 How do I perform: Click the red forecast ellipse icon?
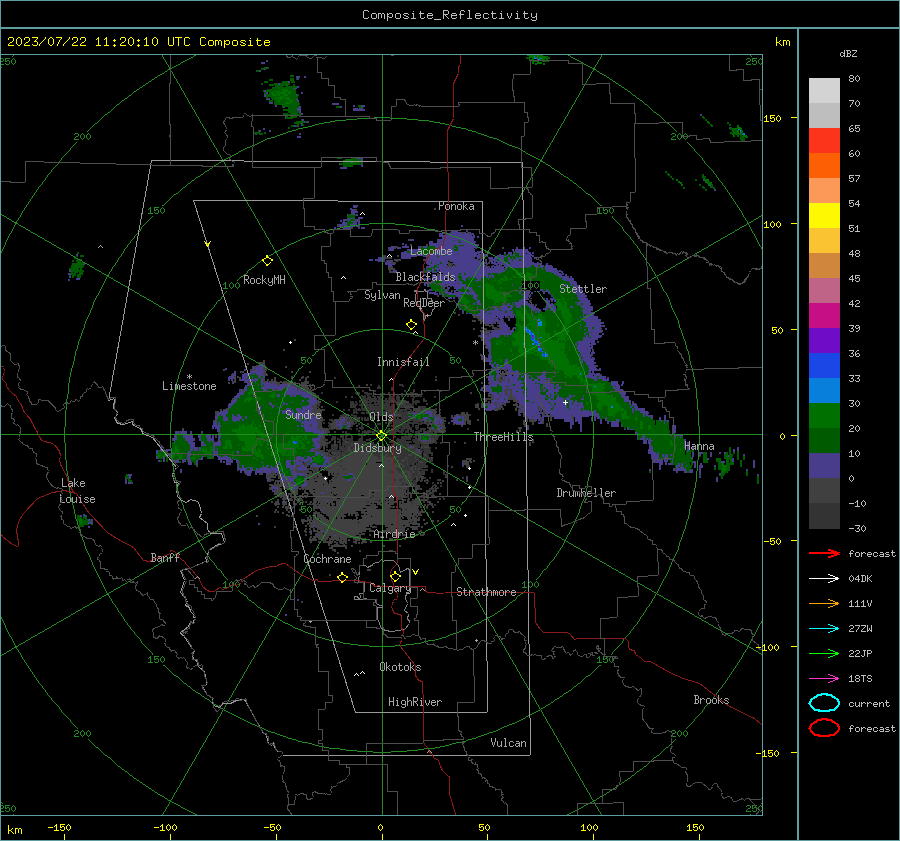[824, 728]
